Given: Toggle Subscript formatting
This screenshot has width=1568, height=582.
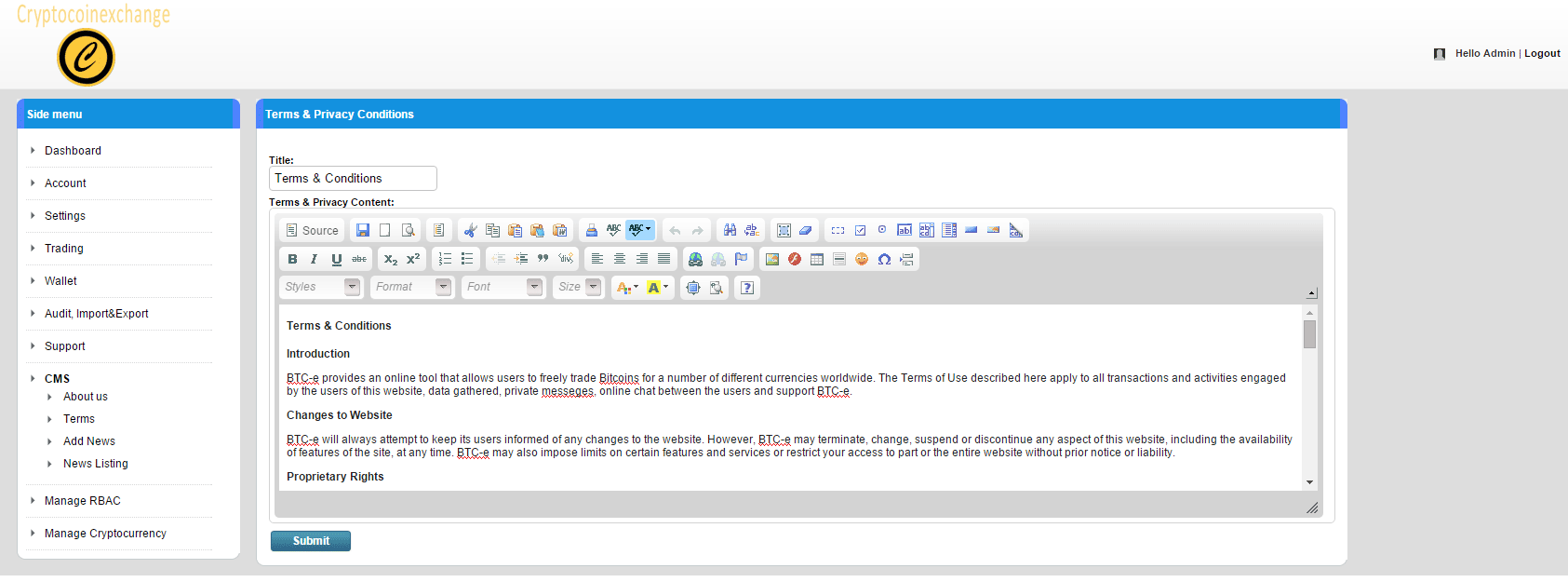Looking at the screenshot, I should pyautogui.click(x=391, y=259).
